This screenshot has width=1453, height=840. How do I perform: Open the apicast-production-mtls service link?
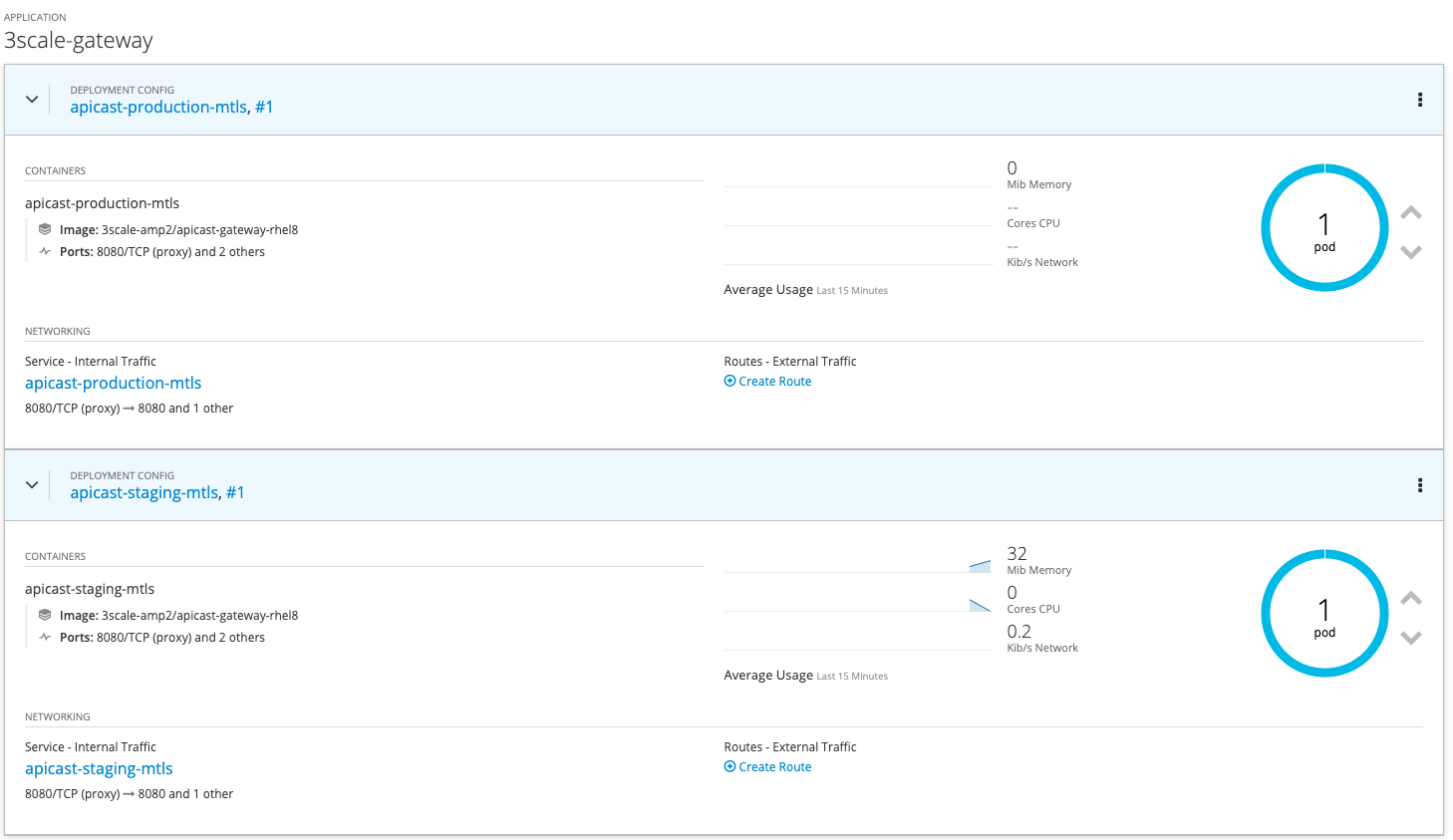tap(113, 384)
